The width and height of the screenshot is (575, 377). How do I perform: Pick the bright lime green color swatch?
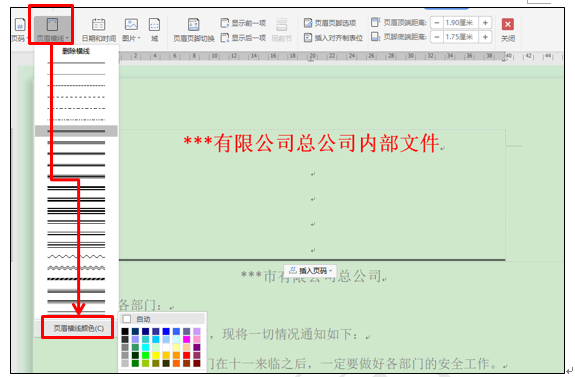click(146, 355)
